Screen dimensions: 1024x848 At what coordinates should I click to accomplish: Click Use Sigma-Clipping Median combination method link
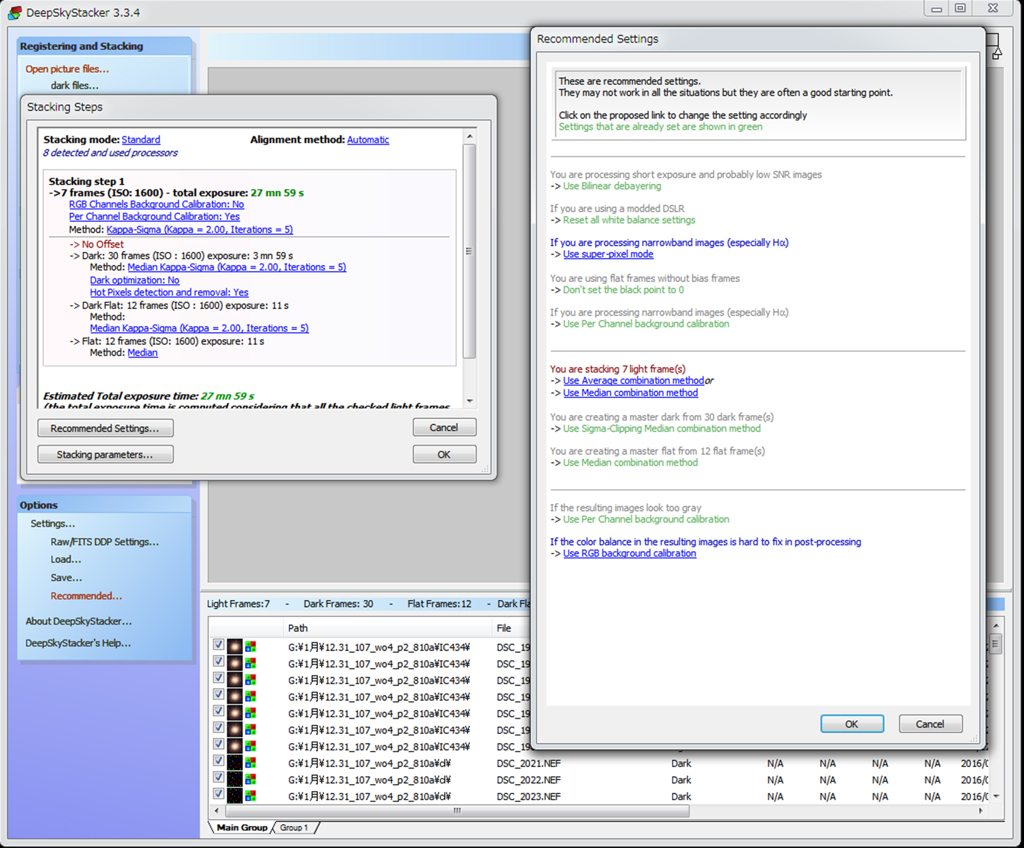coord(662,429)
